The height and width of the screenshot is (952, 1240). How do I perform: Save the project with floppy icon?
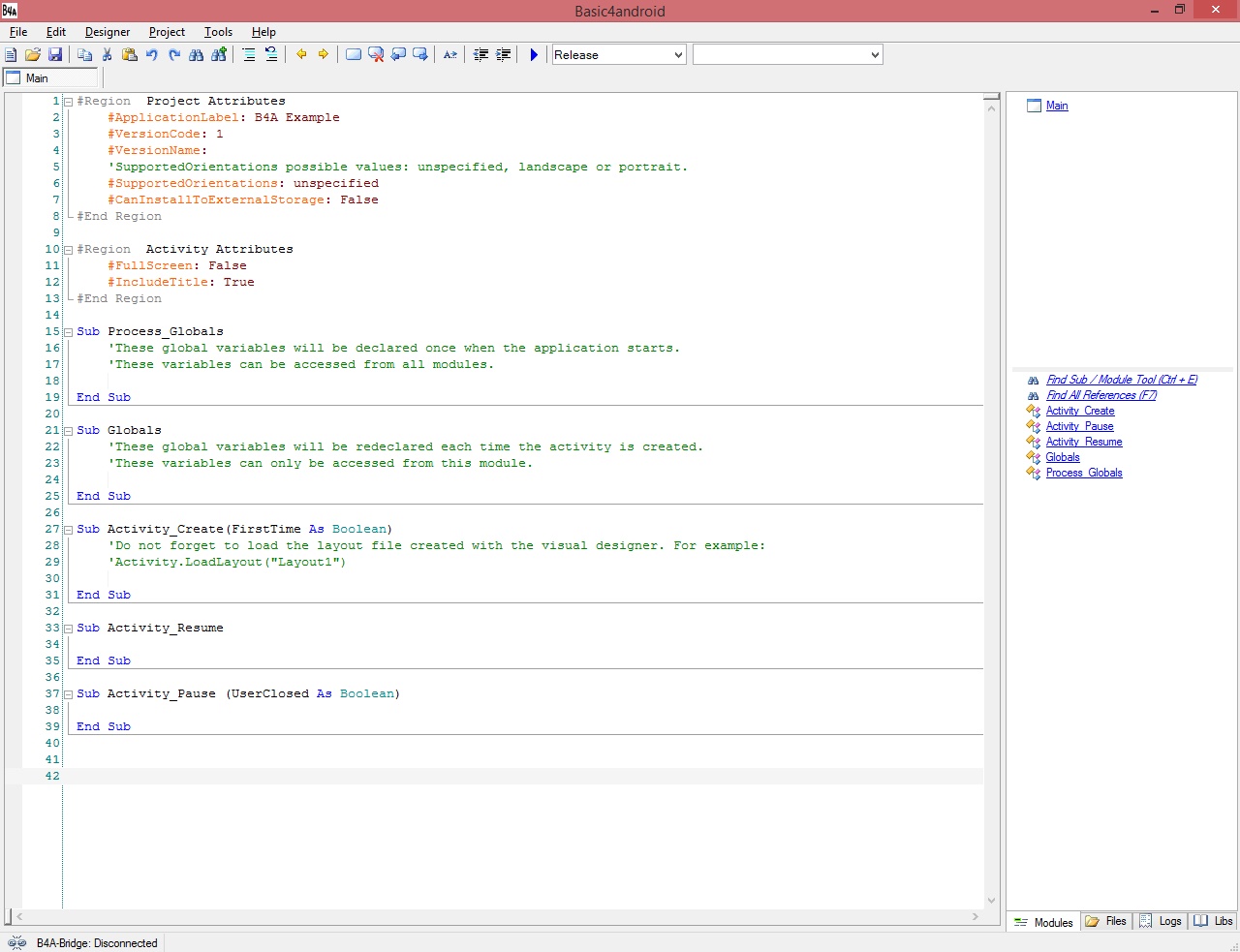pos(55,55)
